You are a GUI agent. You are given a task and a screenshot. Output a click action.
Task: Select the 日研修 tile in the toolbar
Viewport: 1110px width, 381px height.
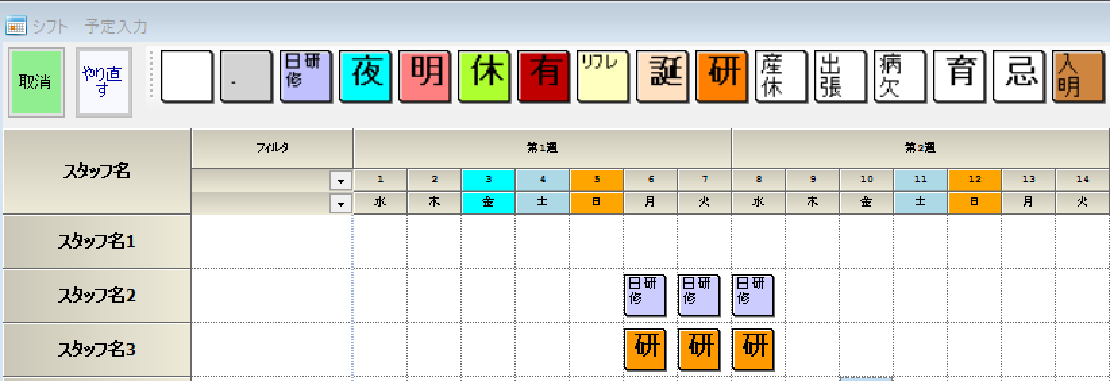coord(305,76)
